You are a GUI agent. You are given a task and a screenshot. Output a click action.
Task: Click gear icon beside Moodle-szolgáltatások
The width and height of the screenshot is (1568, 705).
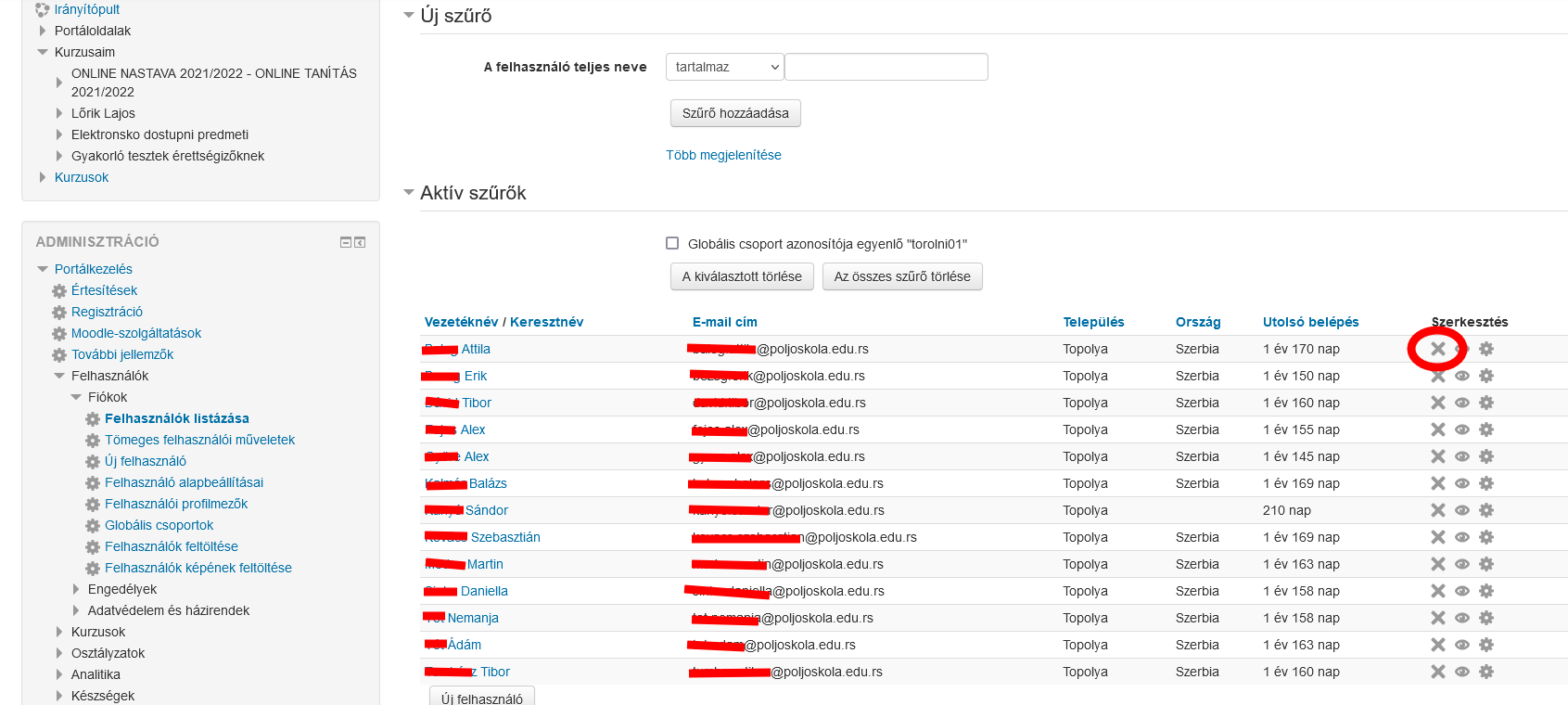tap(59, 334)
